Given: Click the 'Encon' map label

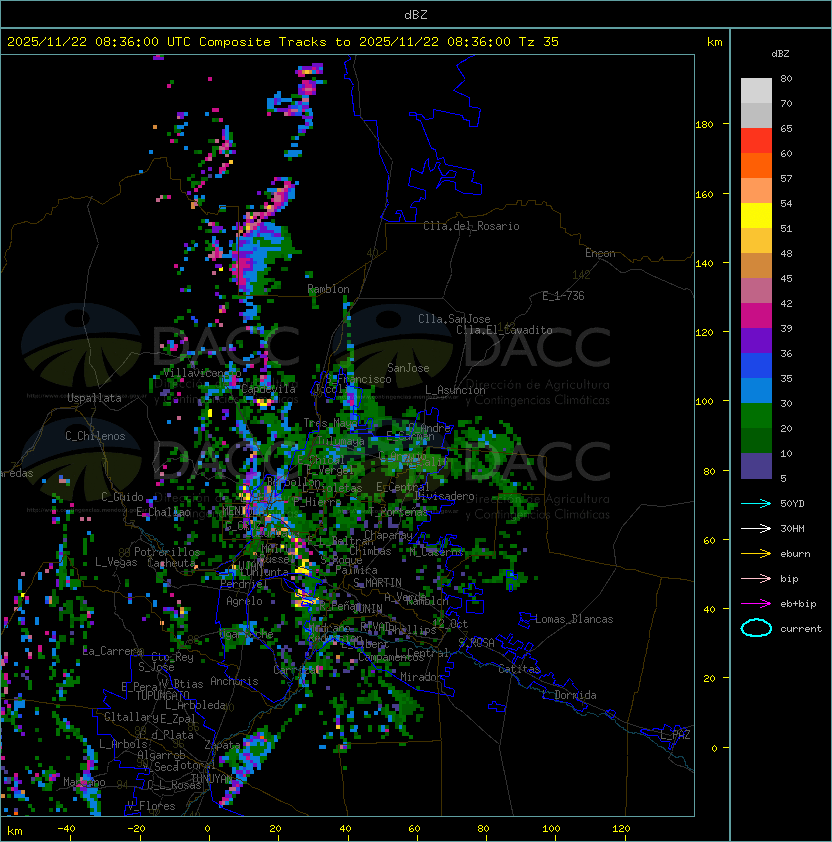Looking at the screenshot, I should tap(600, 253).
